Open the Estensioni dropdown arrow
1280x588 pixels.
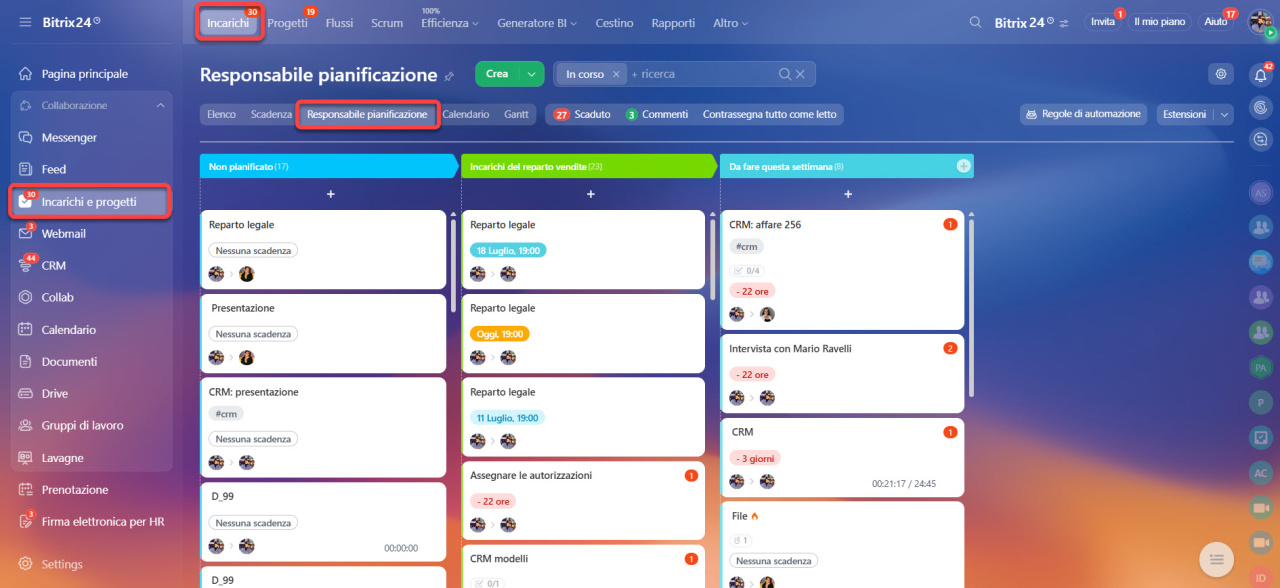point(1225,115)
